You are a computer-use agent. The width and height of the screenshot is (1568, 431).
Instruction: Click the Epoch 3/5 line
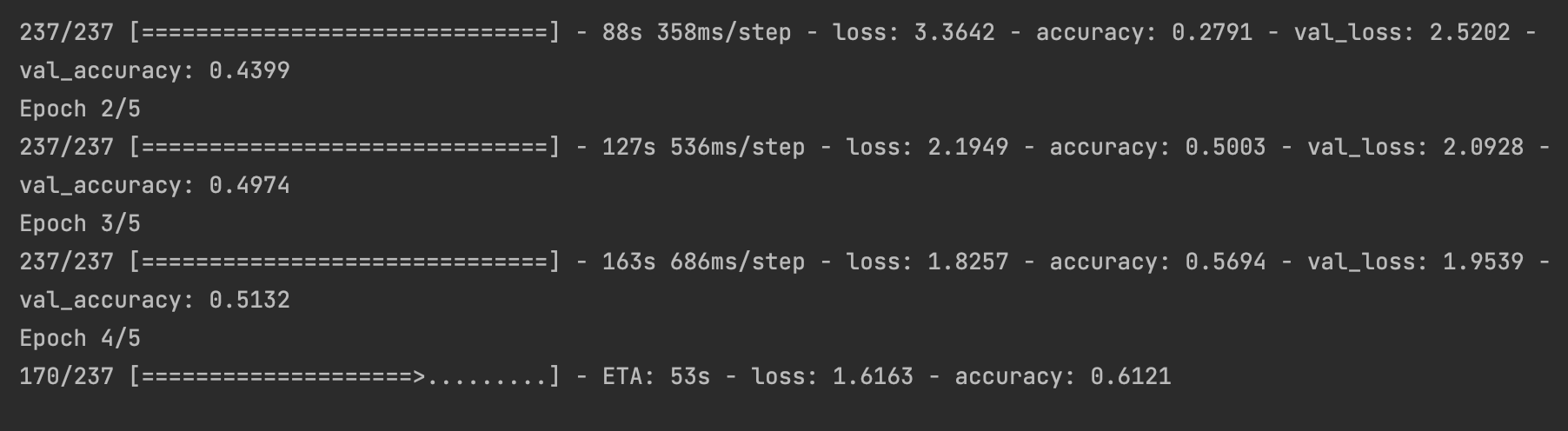(80, 223)
